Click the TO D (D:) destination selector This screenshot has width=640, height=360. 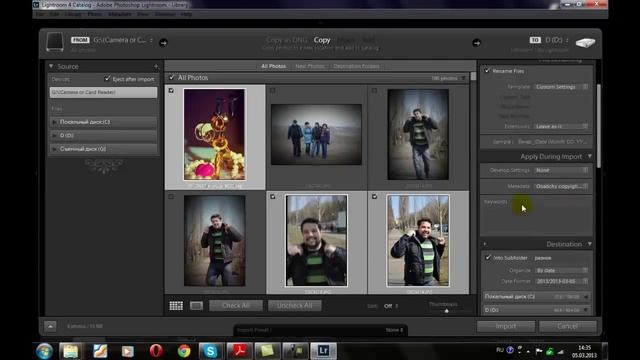556,40
